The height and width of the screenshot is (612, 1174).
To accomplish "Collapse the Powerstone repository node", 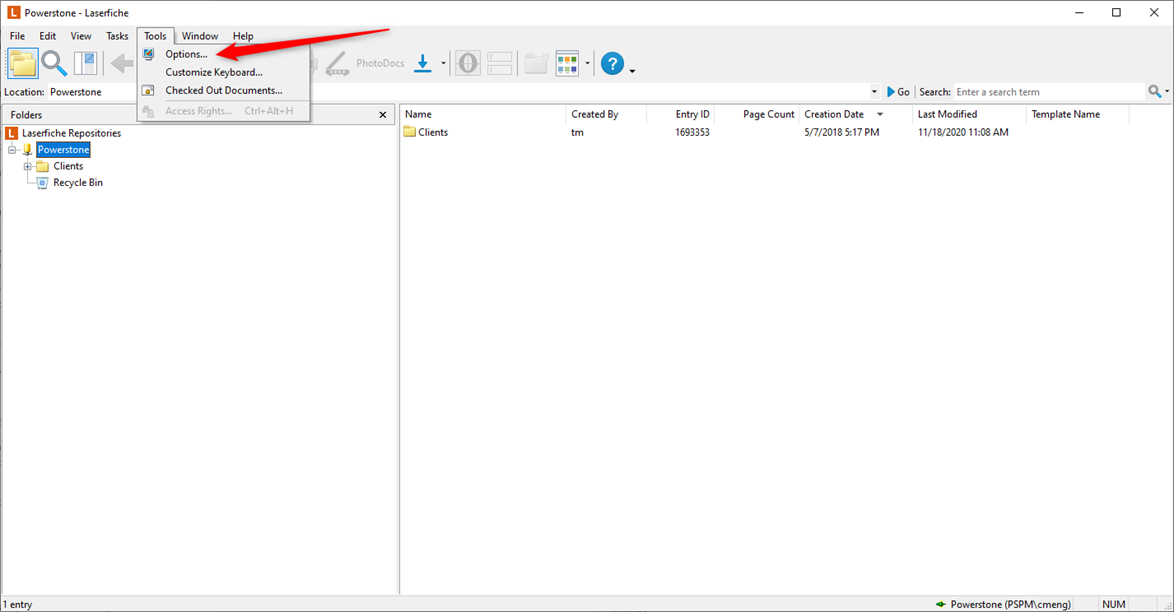I will (x=12, y=150).
